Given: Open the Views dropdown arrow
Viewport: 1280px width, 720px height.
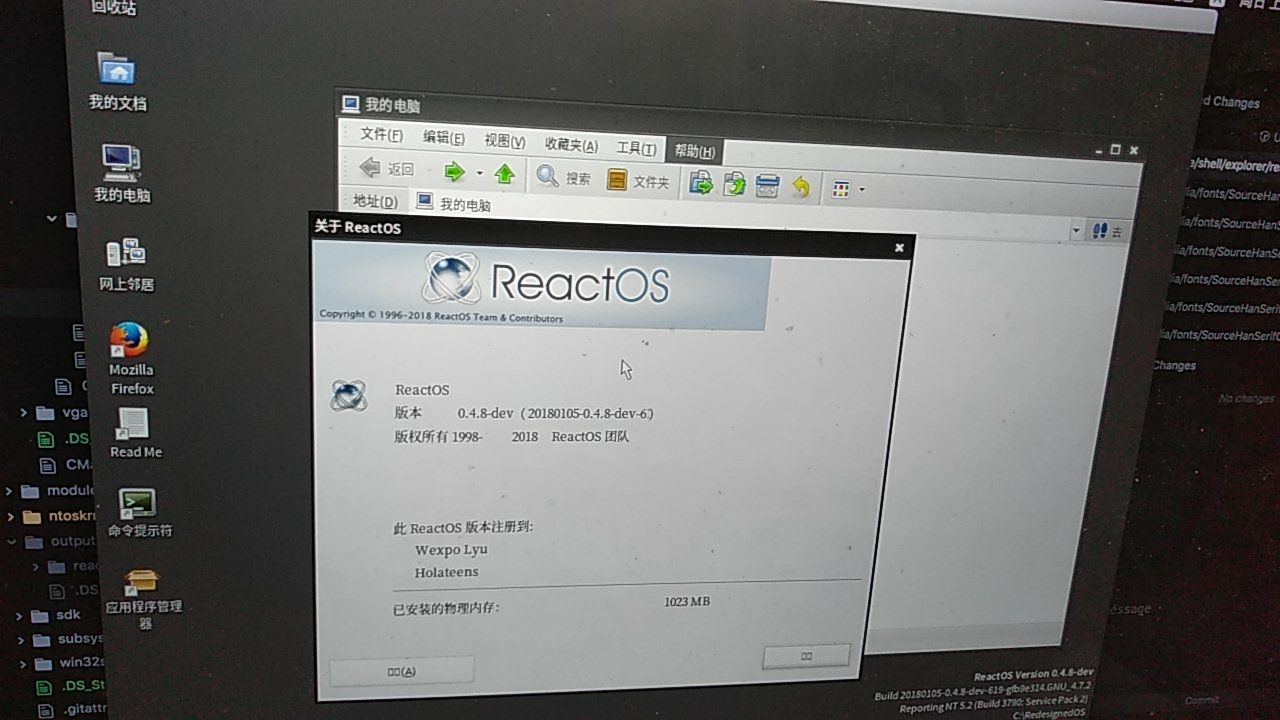Looking at the screenshot, I should coord(862,190).
